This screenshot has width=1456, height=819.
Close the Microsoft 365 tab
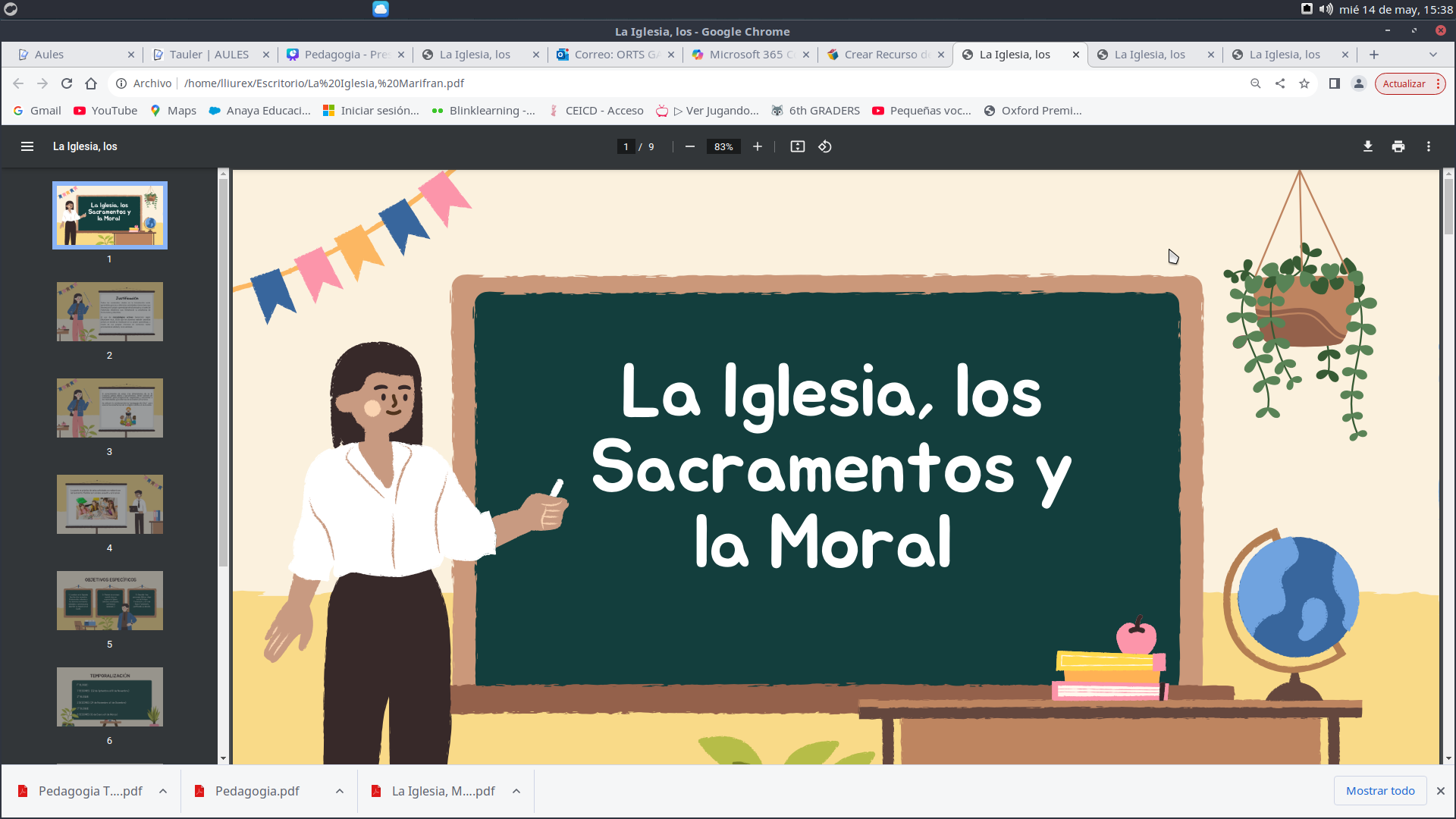806,55
